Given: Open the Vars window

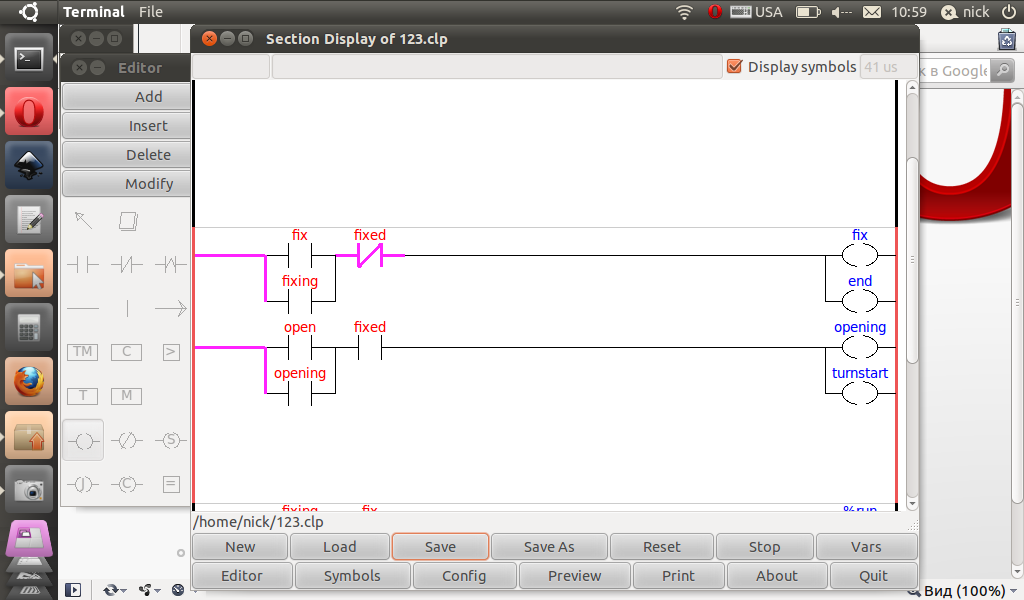Looking at the screenshot, I should click(x=866, y=547).
